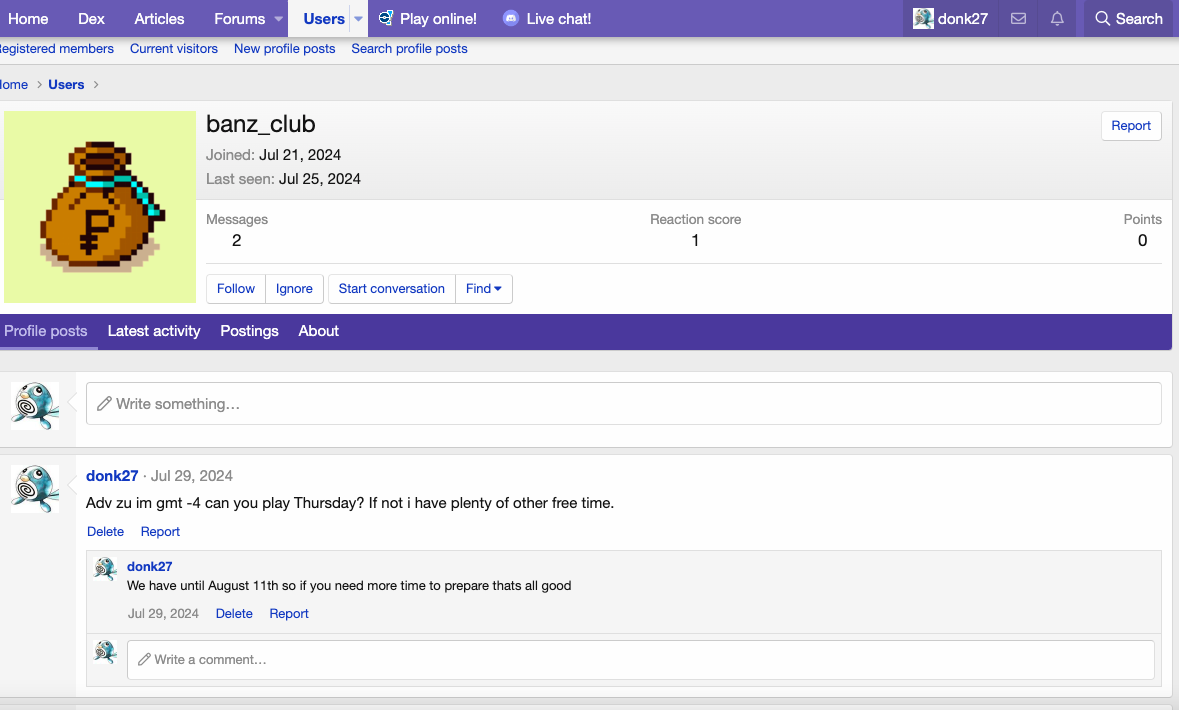Expand the Users dropdown arrow
This screenshot has width=1179, height=710.
[x=359, y=19]
